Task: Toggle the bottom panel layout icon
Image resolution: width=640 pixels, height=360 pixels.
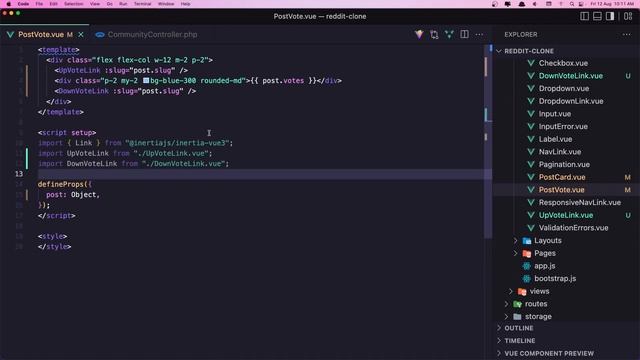Action: (597, 16)
